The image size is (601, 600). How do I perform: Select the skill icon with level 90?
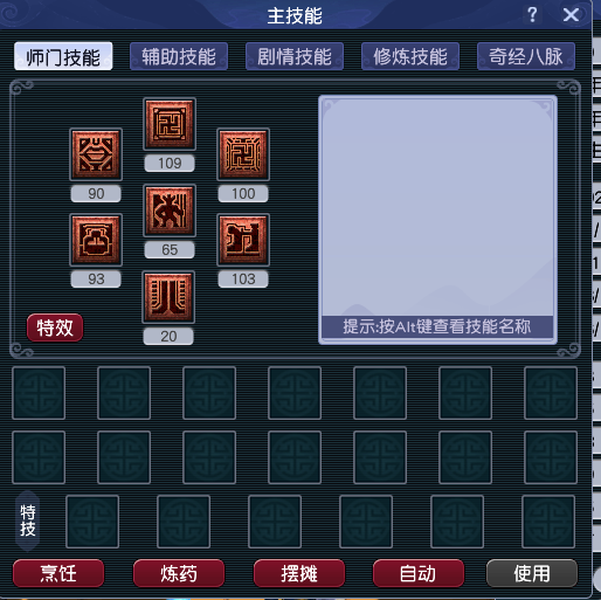click(x=96, y=154)
